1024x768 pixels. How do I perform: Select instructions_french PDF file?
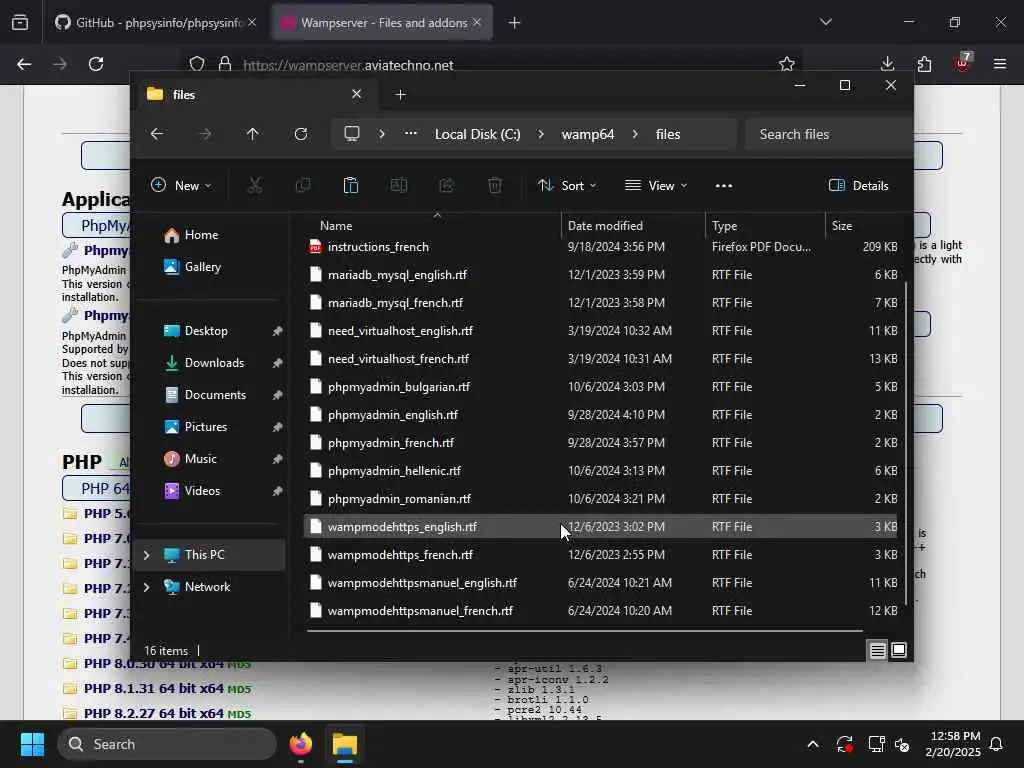(600, 247)
